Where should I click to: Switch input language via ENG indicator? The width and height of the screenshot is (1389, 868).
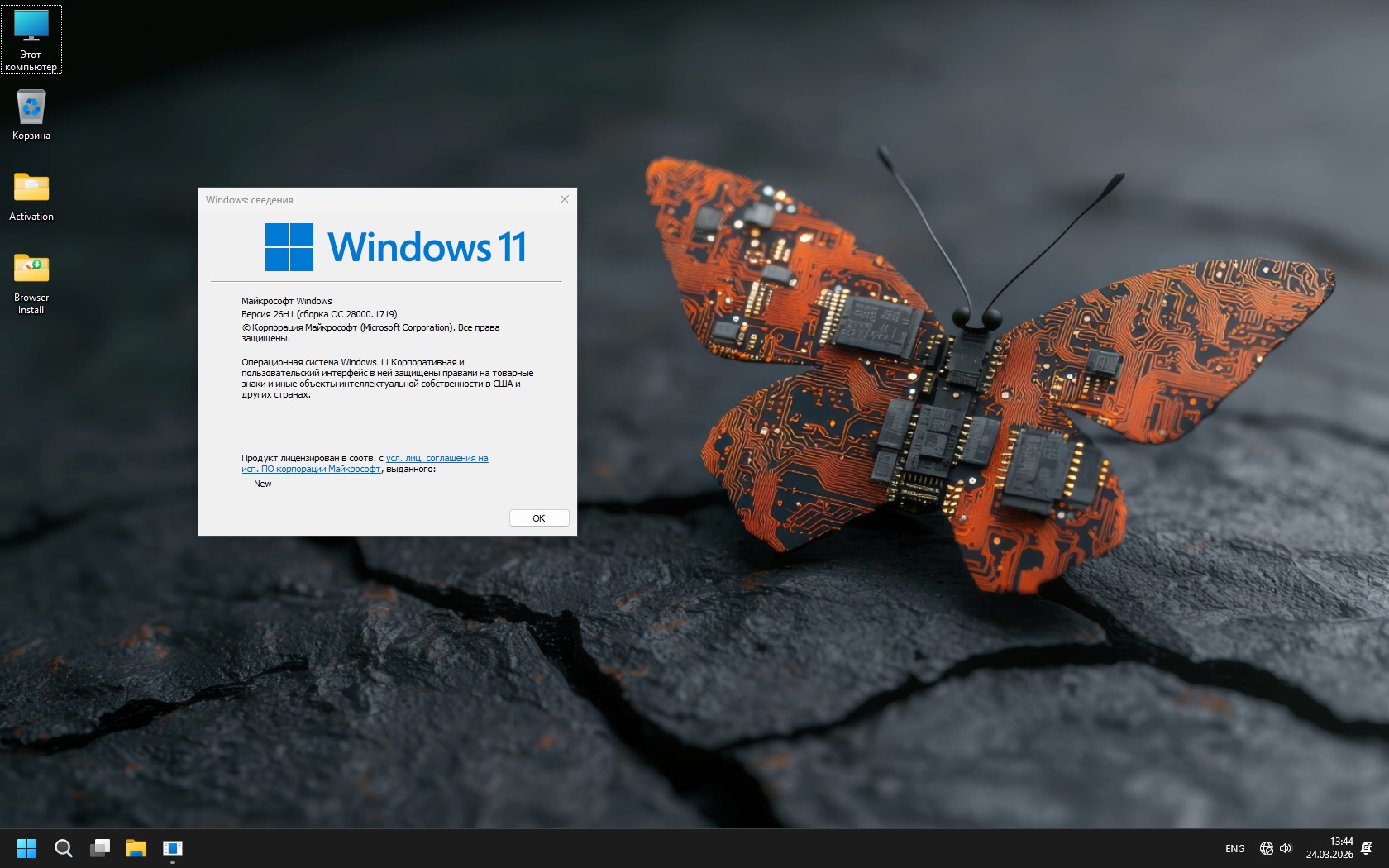click(x=1234, y=848)
